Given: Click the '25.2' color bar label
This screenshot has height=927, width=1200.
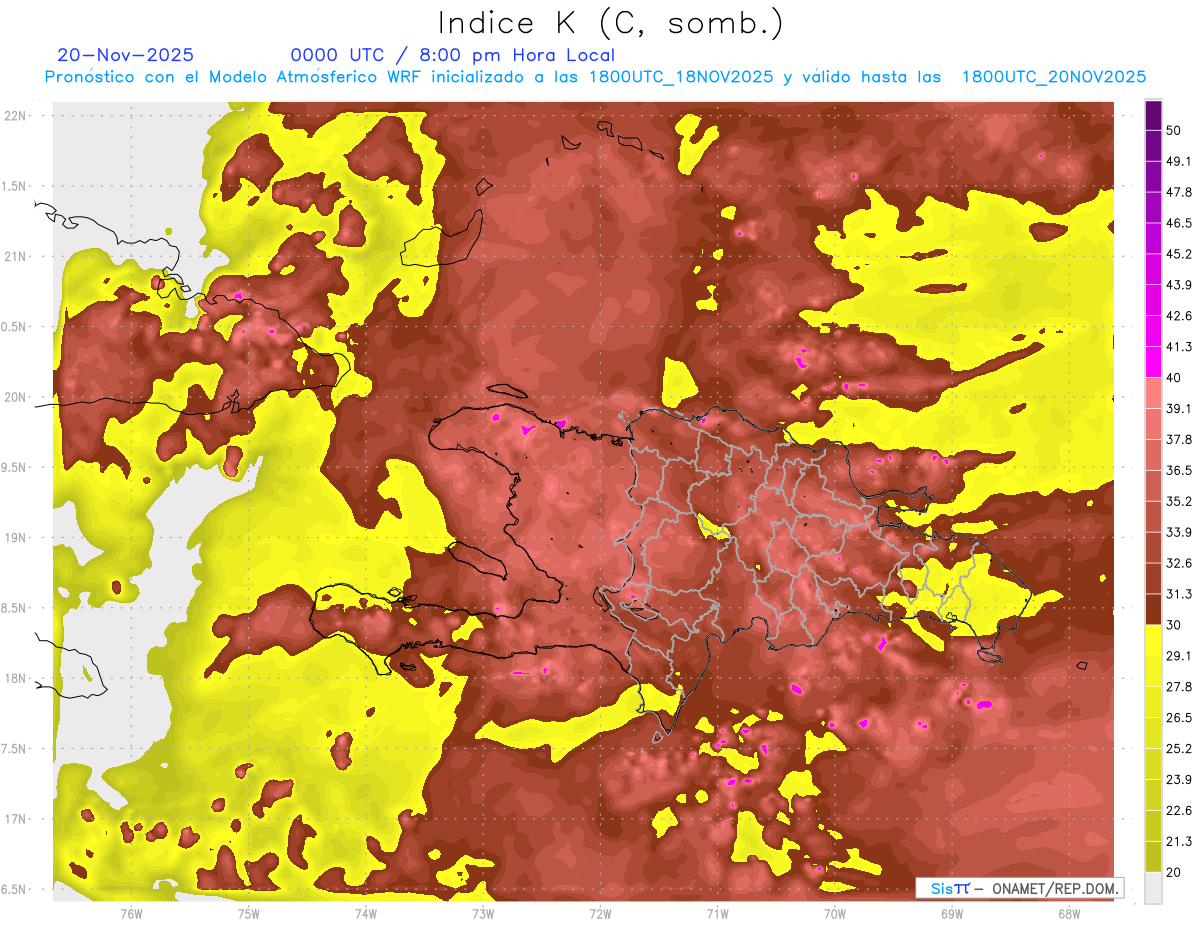Looking at the screenshot, I should [x=1179, y=749].
